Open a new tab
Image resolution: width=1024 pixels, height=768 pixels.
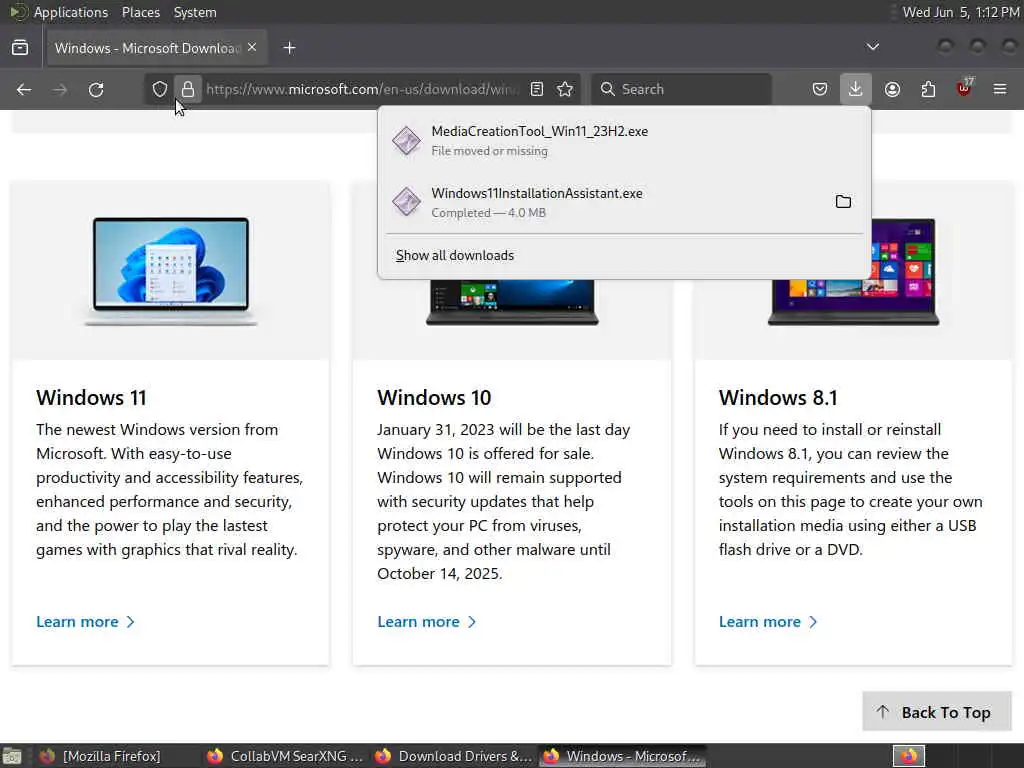tap(289, 48)
